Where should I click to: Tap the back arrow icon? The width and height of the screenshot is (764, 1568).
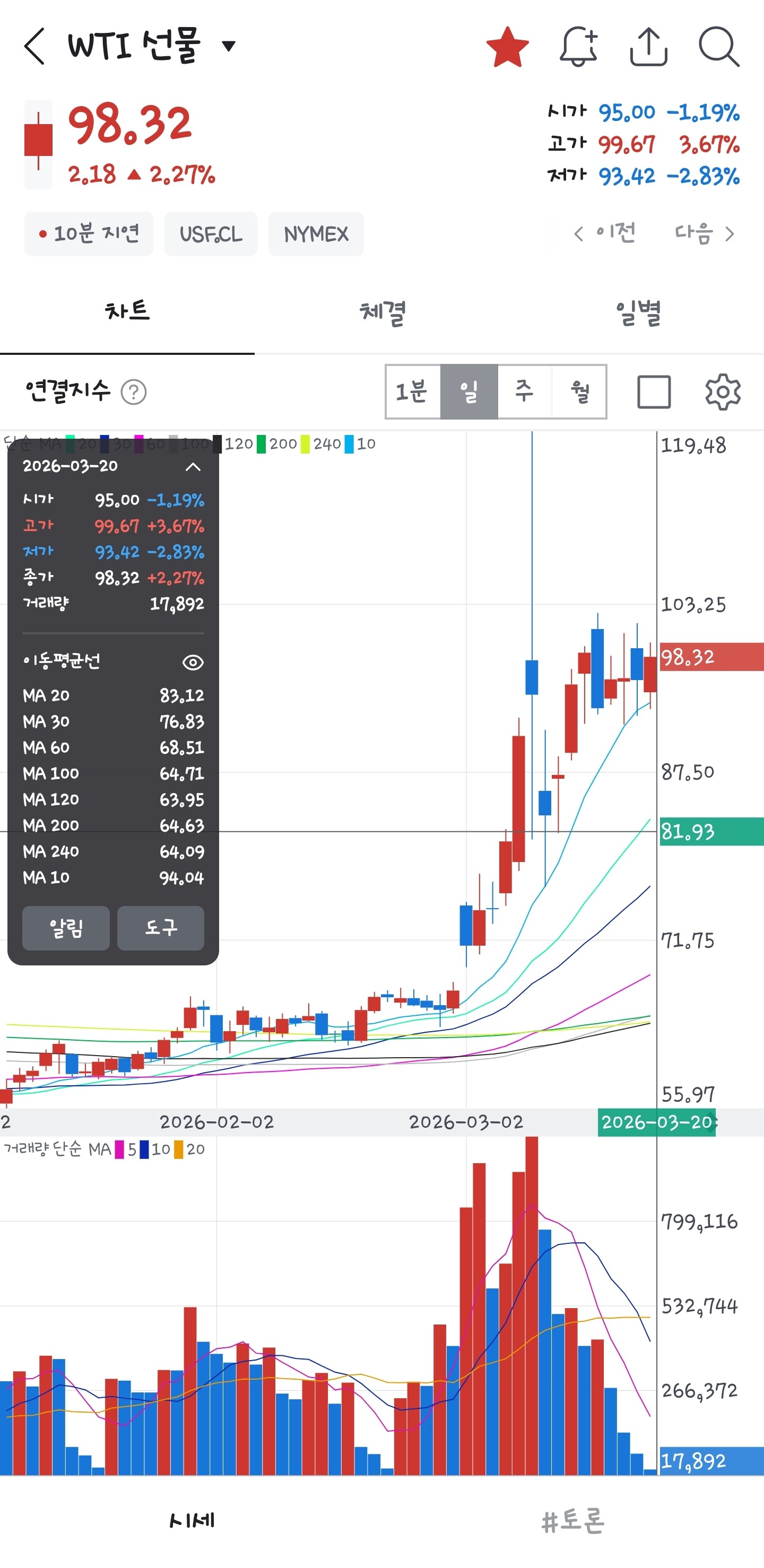tap(34, 46)
